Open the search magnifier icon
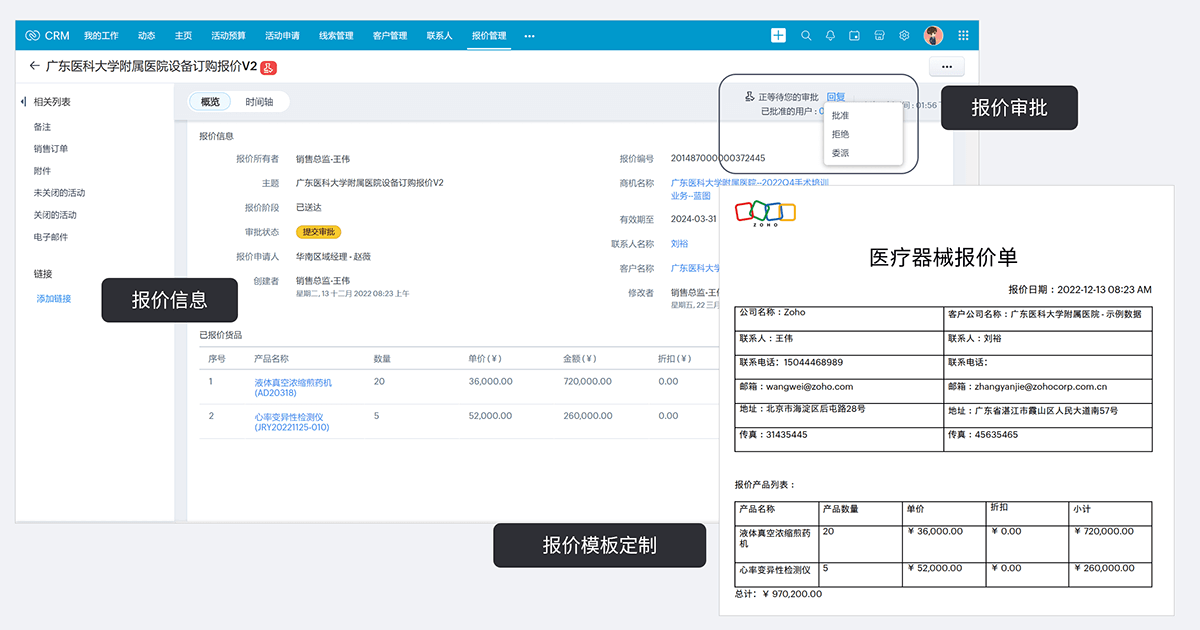The image size is (1200, 630). 806,35
